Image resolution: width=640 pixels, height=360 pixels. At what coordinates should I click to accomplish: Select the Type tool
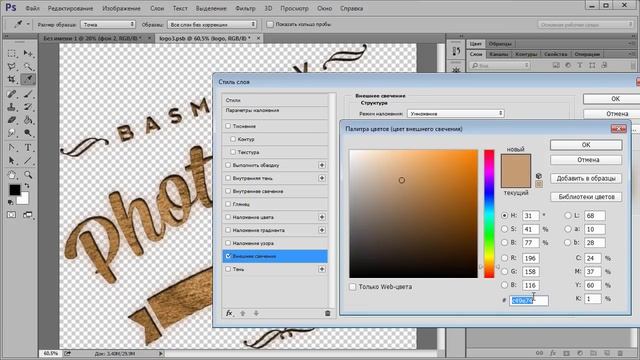tap(28, 148)
